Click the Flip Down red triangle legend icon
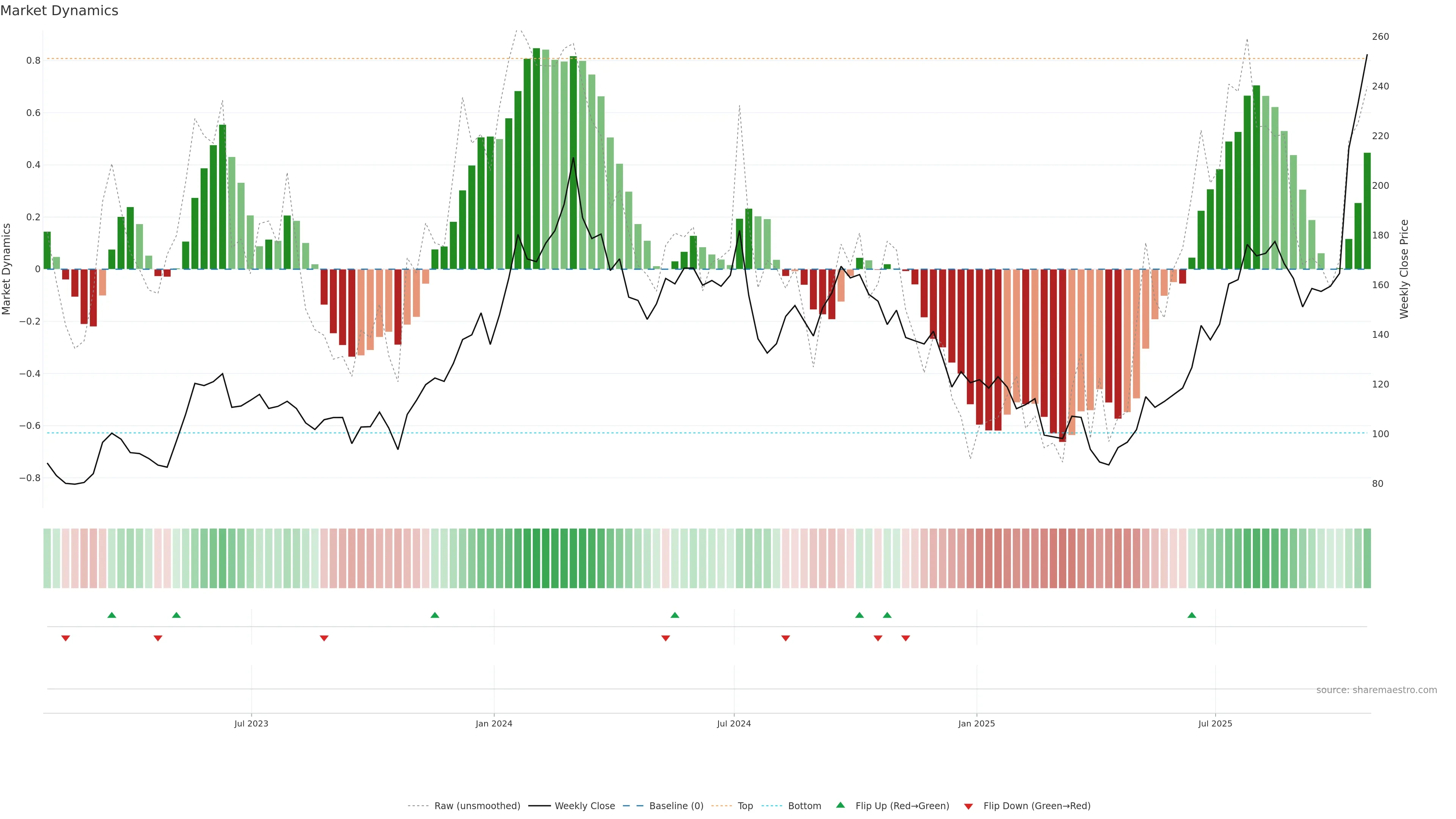 (968, 806)
